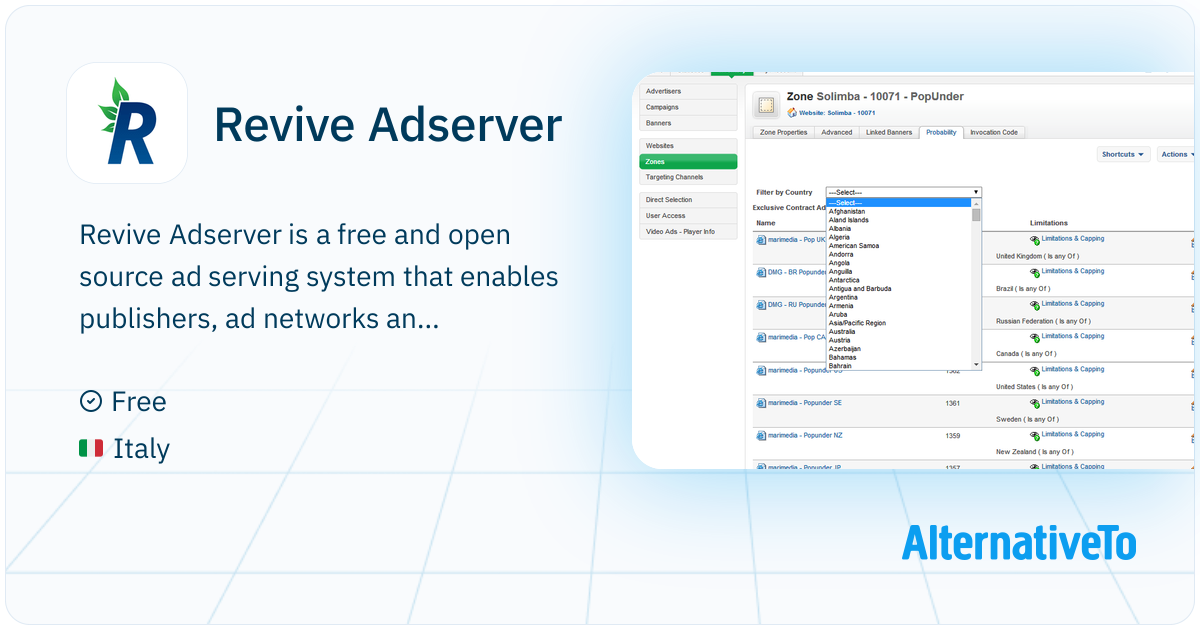Open Campaigns in the sidebar
The image size is (1200, 630).
tap(688, 107)
